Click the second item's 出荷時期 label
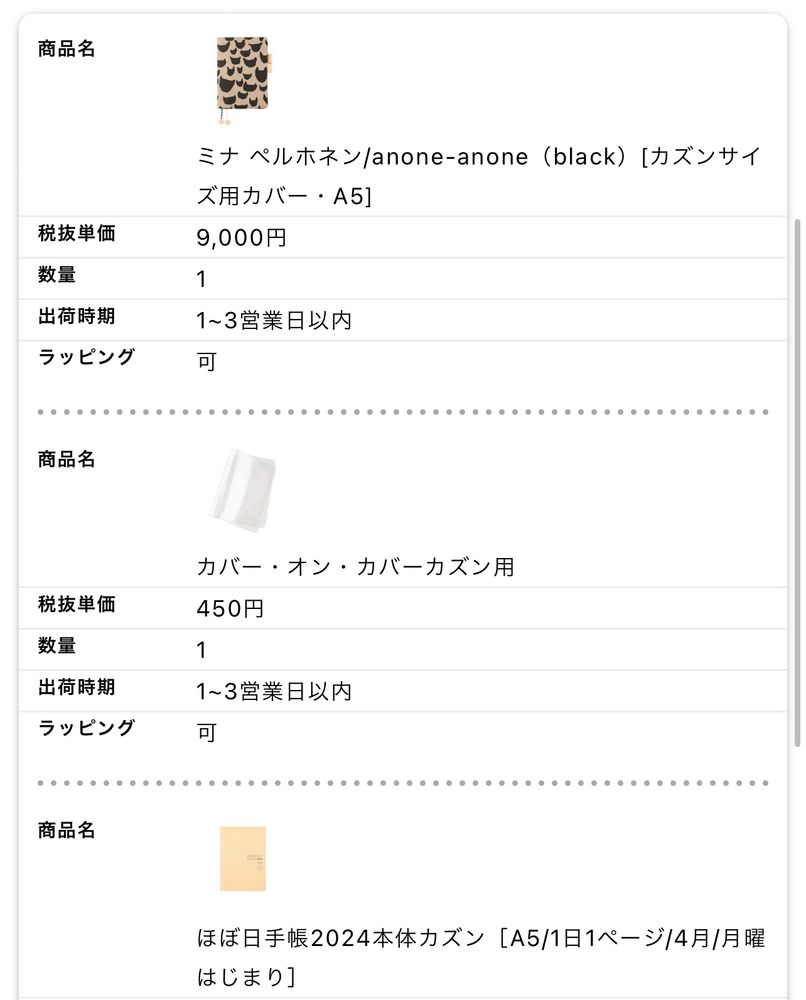Image resolution: width=806 pixels, height=1000 pixels. [77, 687]
